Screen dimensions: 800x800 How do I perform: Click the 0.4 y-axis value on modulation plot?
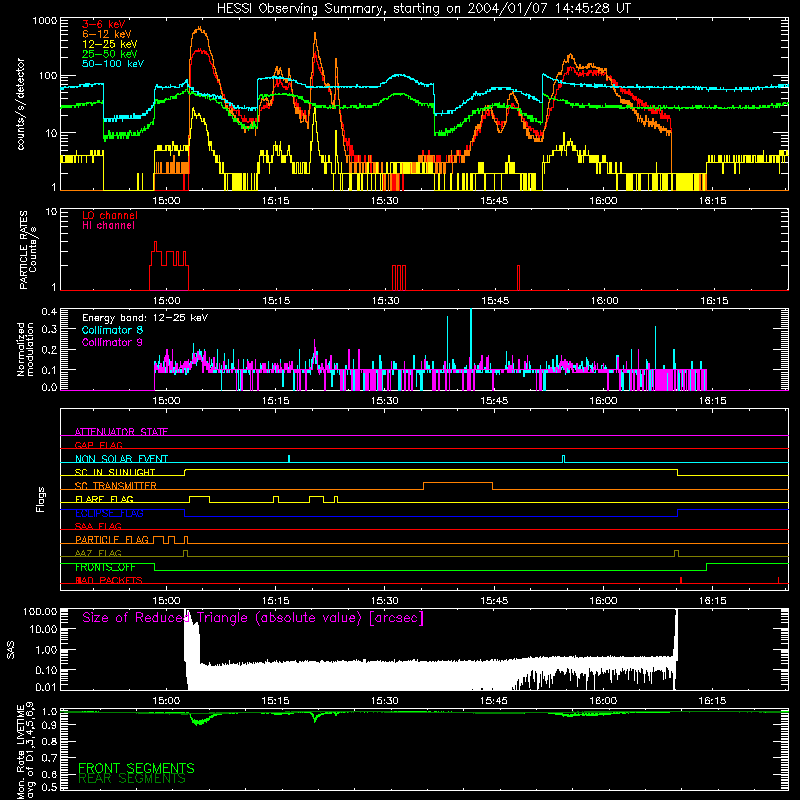click(49, 312)
